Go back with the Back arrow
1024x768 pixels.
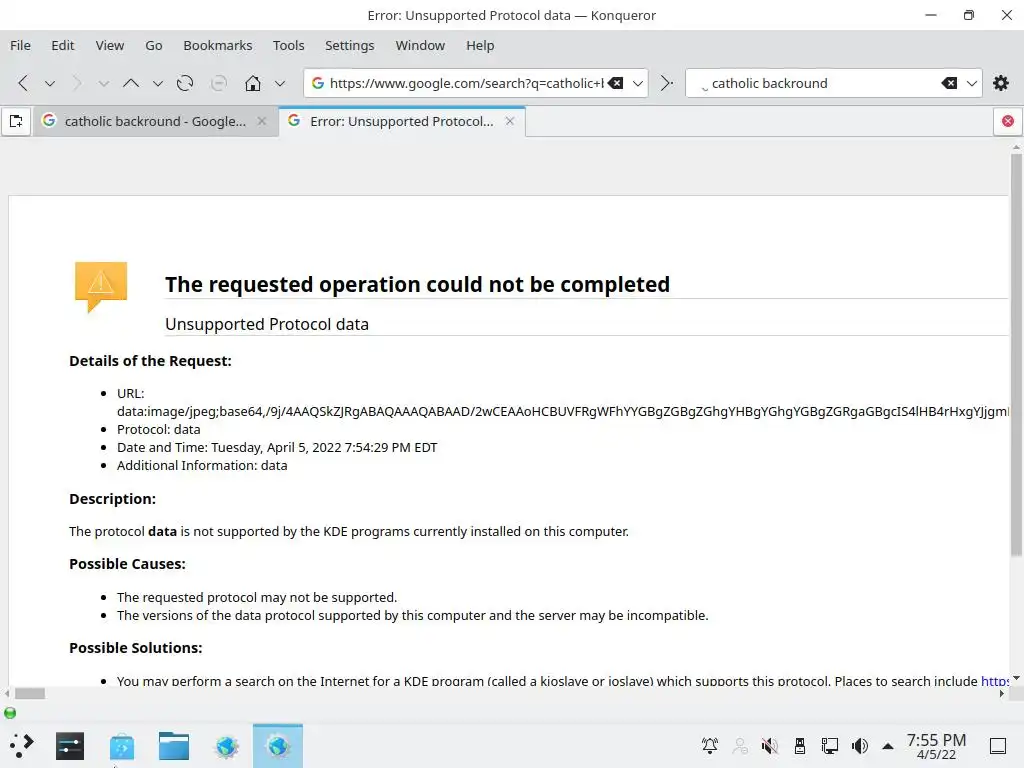[23, 83]
